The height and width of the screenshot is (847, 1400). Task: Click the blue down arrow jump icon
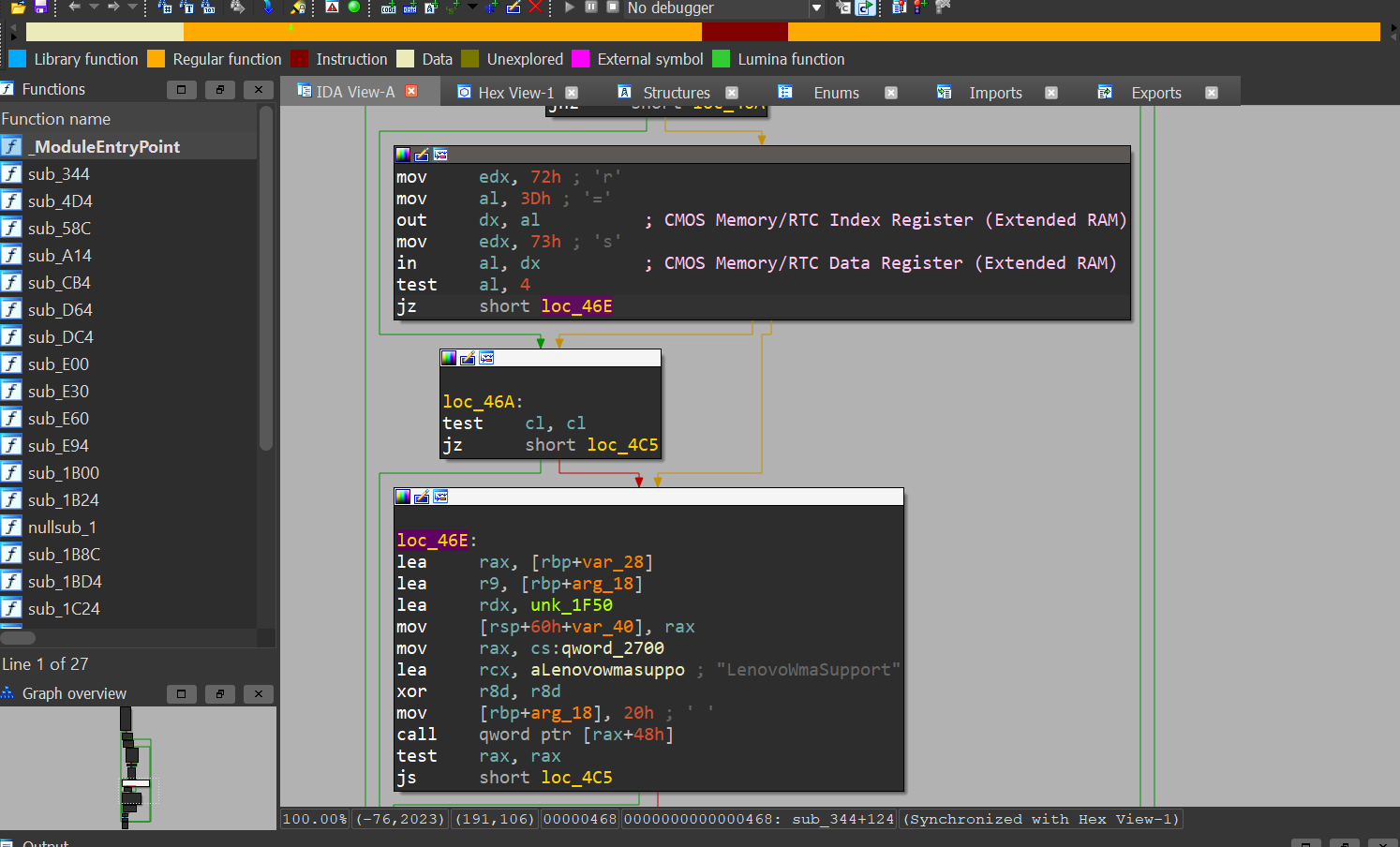pyautogui.click(x=269, y=7)
